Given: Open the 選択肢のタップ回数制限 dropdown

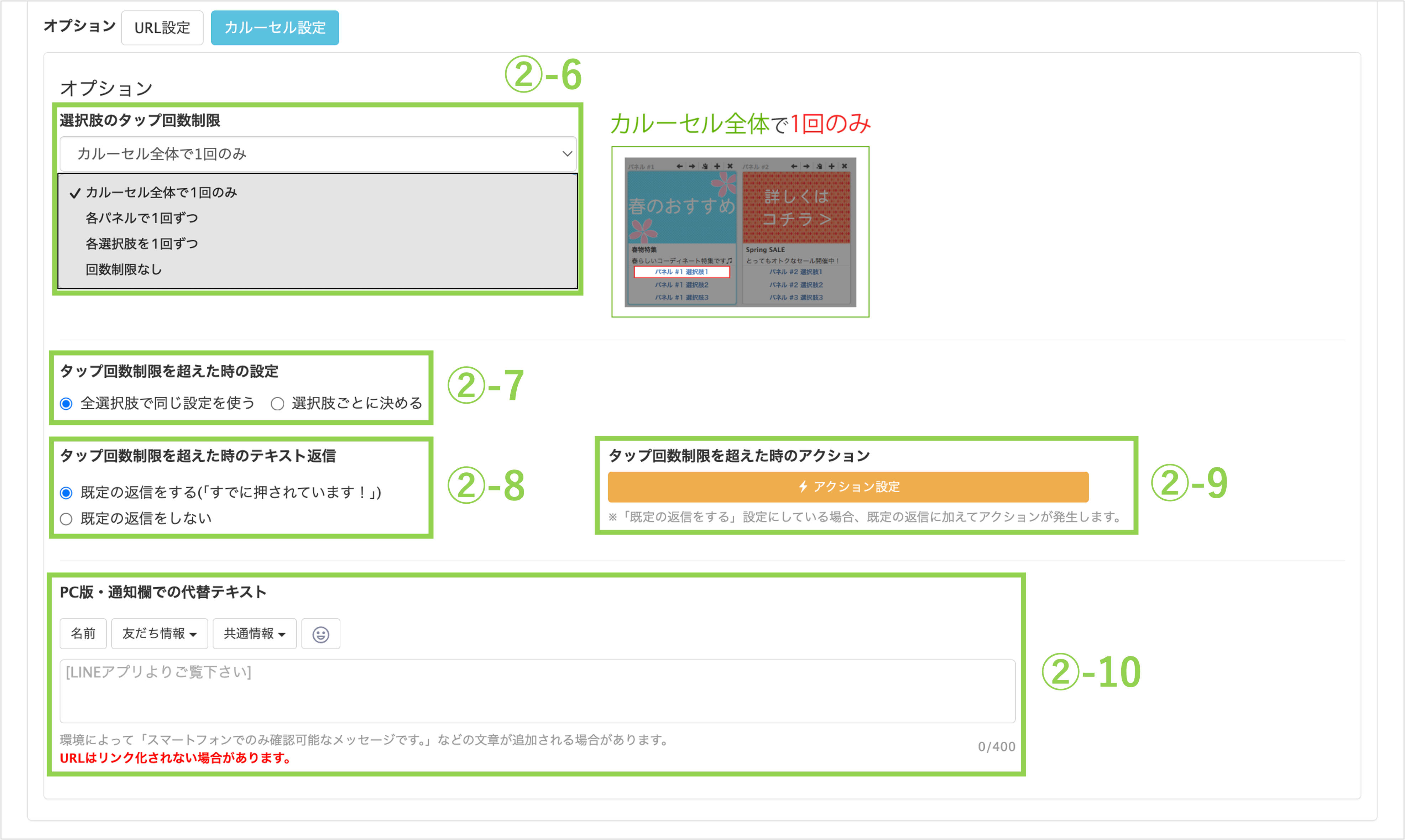Looking at the screenshot, I should point(318,154).
